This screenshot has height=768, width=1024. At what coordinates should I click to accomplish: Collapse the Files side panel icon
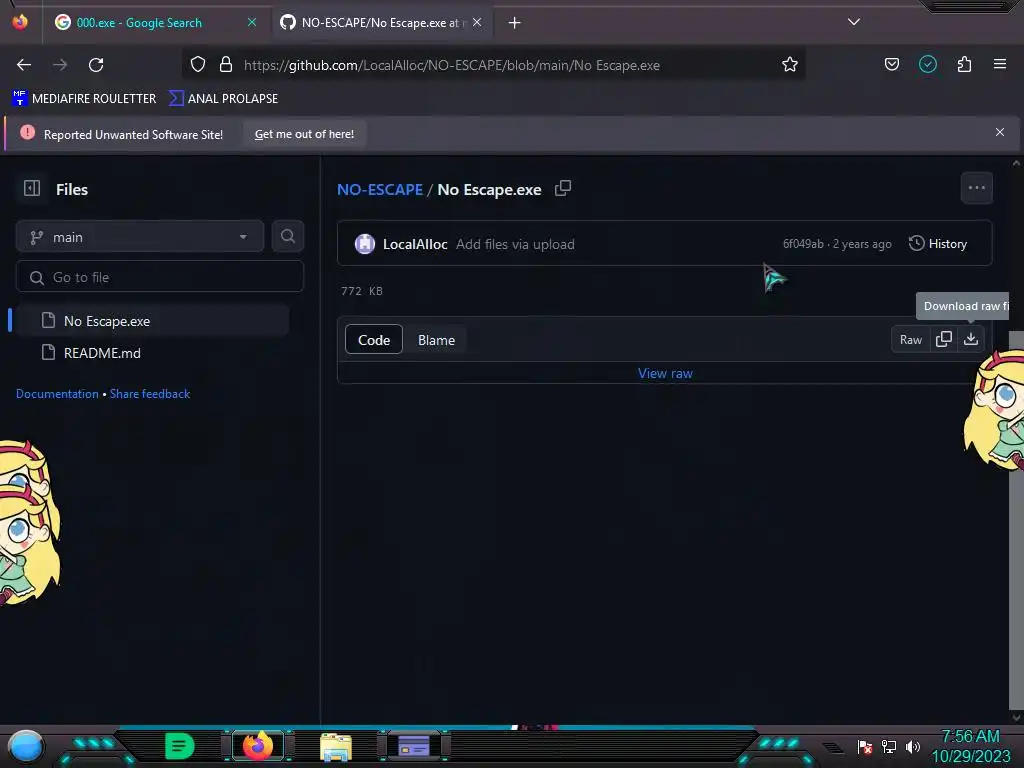click(32, 189)
